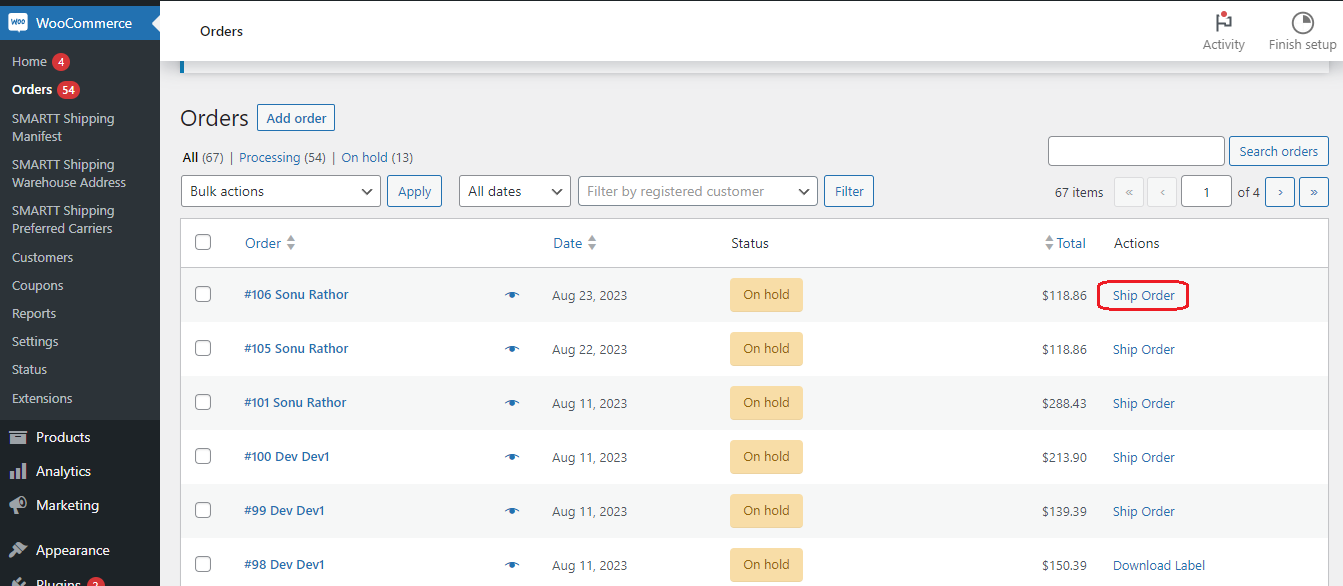
Task: Click the WooCommerce logo icon
Action: pyautogui.click(x=18, y=22)
